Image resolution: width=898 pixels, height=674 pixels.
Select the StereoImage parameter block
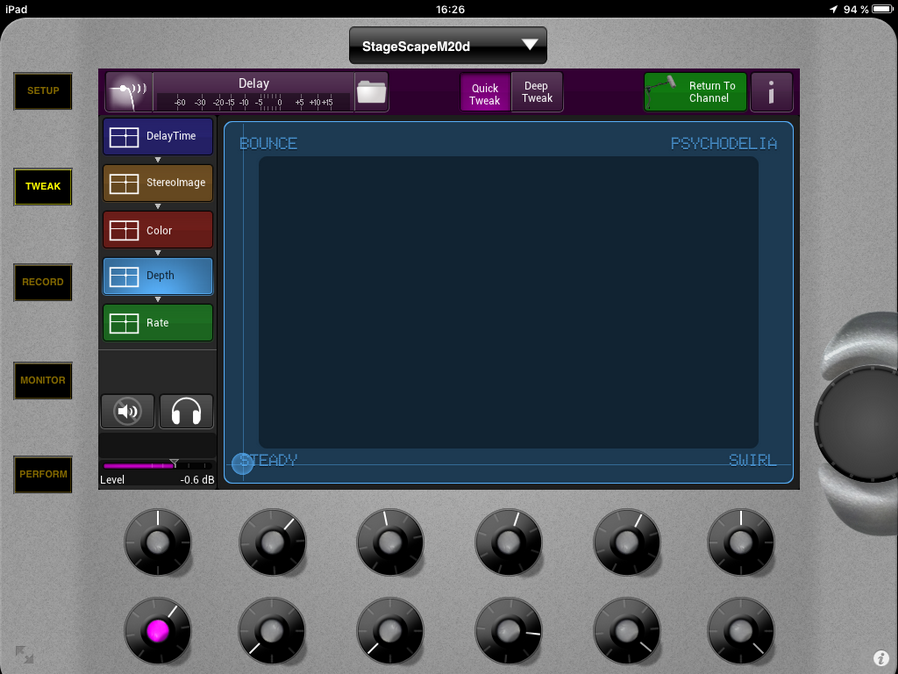pyautogui.click(x=158, y=183)
